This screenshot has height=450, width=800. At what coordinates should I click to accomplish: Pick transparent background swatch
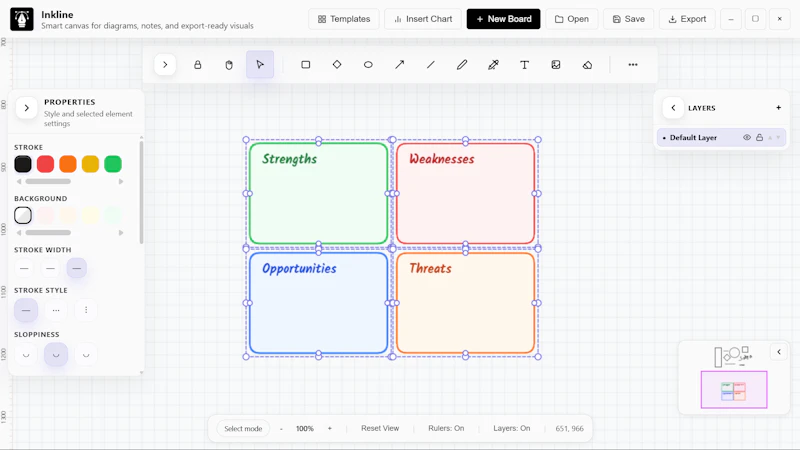(23, 215)
